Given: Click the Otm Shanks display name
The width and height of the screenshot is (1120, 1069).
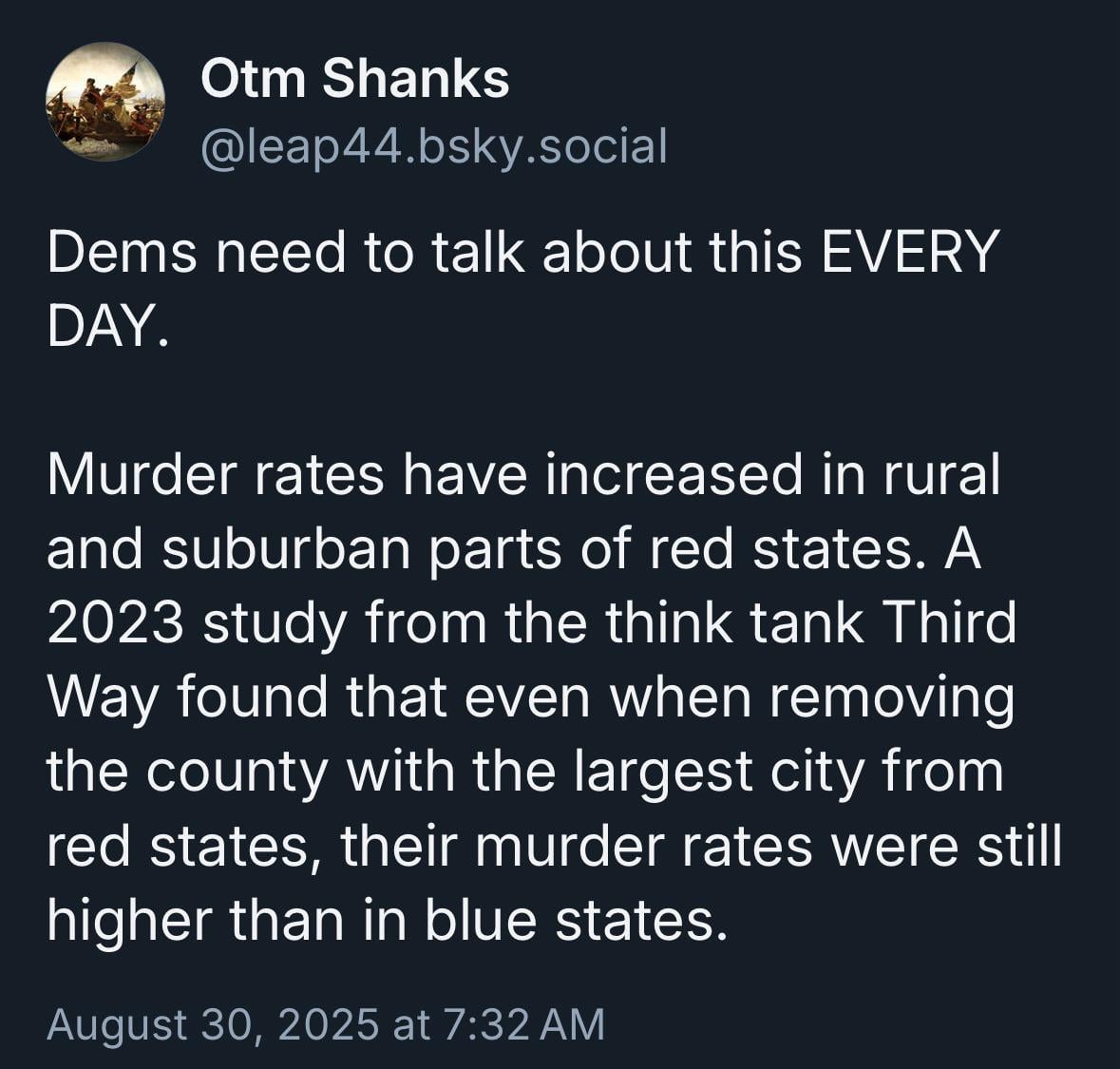Looking at the screenshot, I should pyautogui.click(x=355, y=79).
